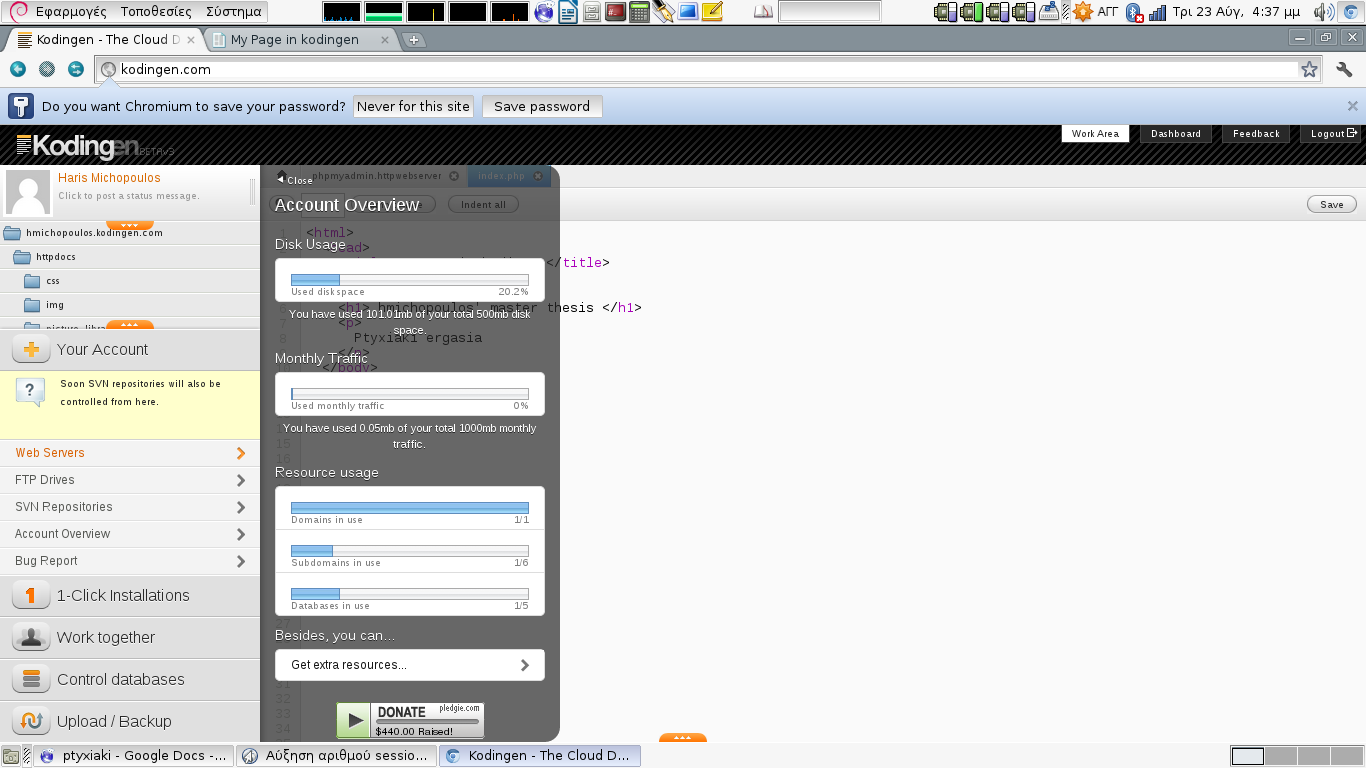This screenshot has height=768, width=1366.
Task: Expand FTP Drives section
Action: point(130,480)
